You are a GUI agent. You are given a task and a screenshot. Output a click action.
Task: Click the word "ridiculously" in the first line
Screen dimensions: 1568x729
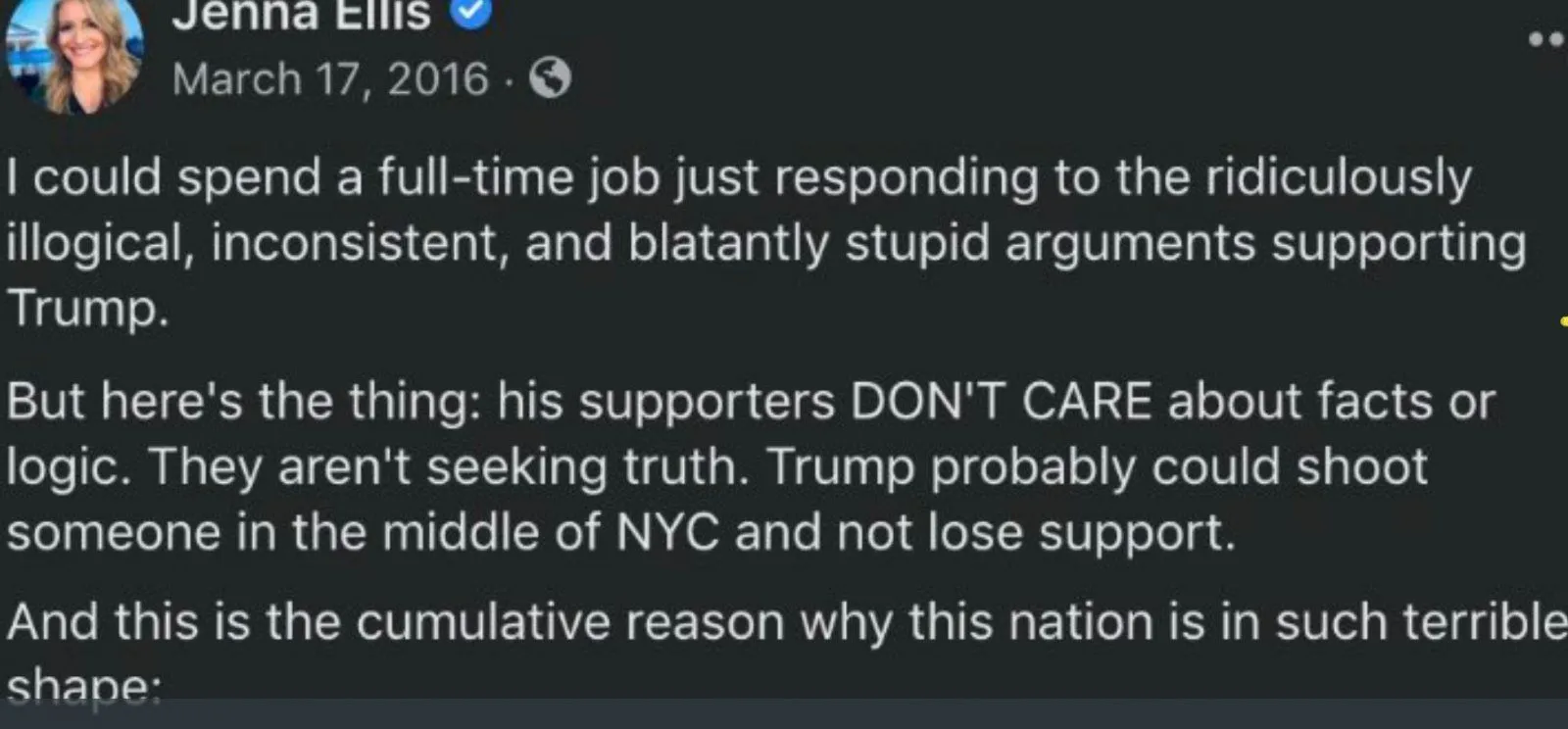coord(1338,178)
